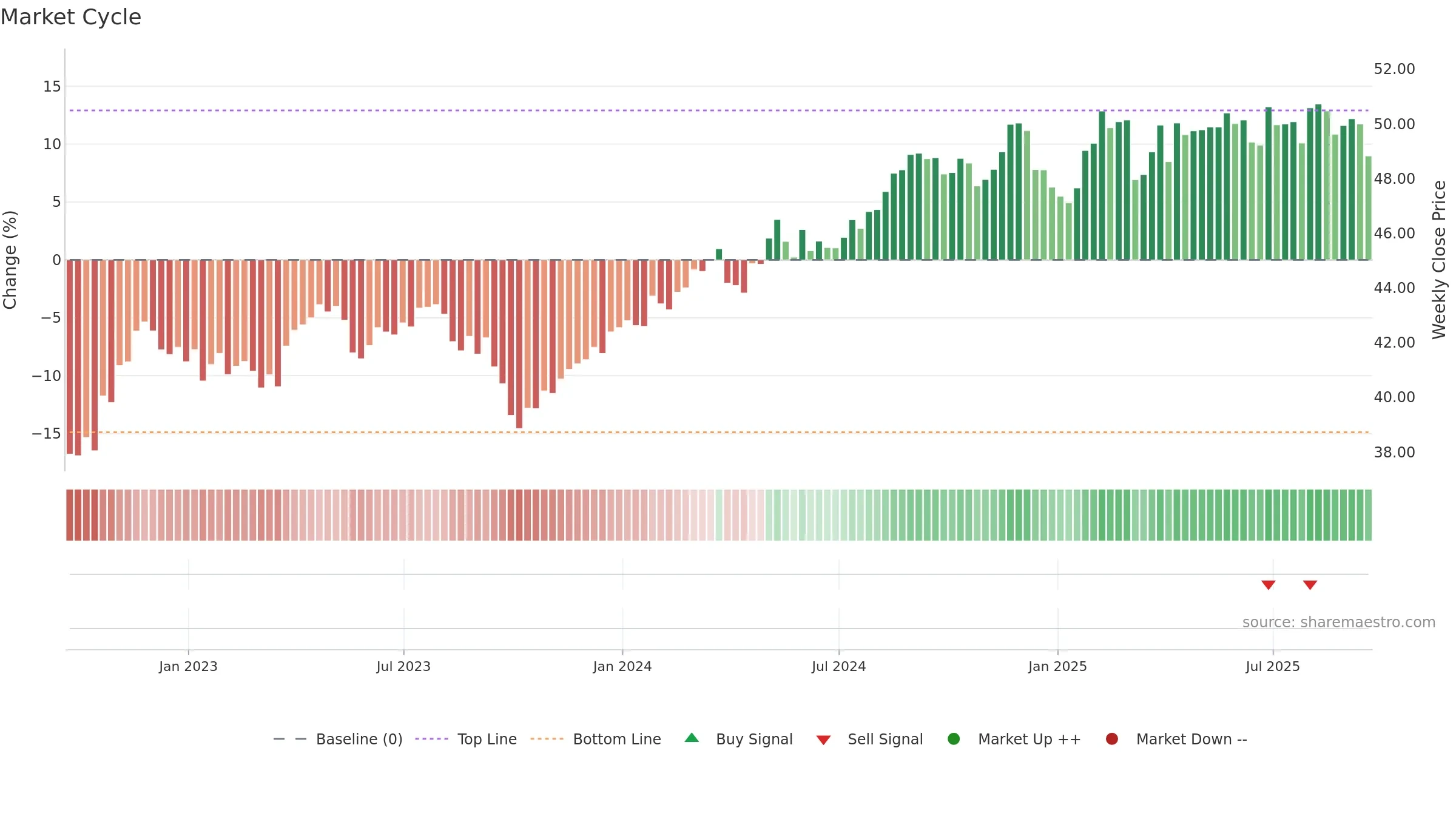Click the −15 percent axis tick label
The height and width of the screenshot is (819, 1456).
pos(46,434)
